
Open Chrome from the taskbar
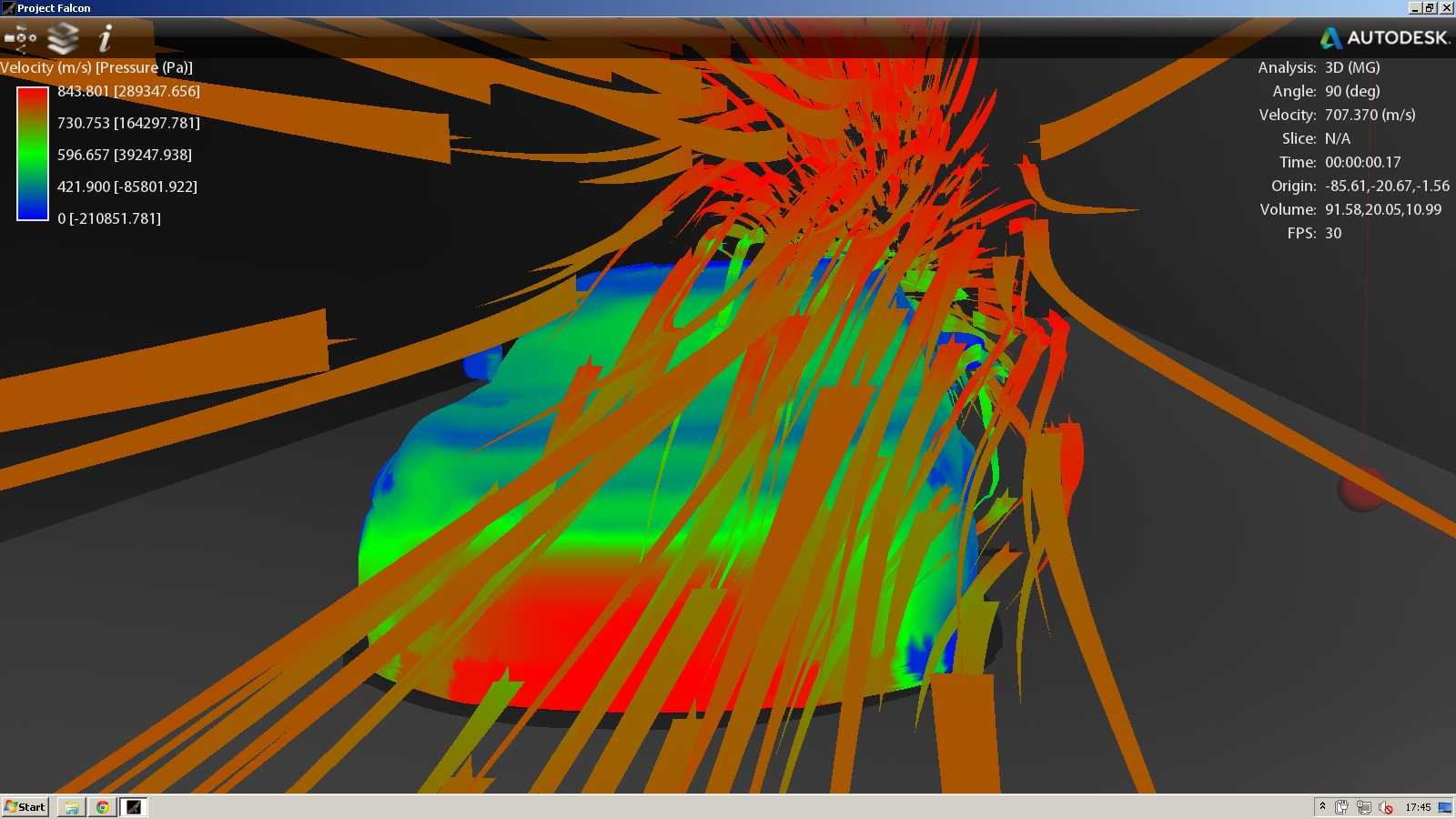click(x=103, y=807)
